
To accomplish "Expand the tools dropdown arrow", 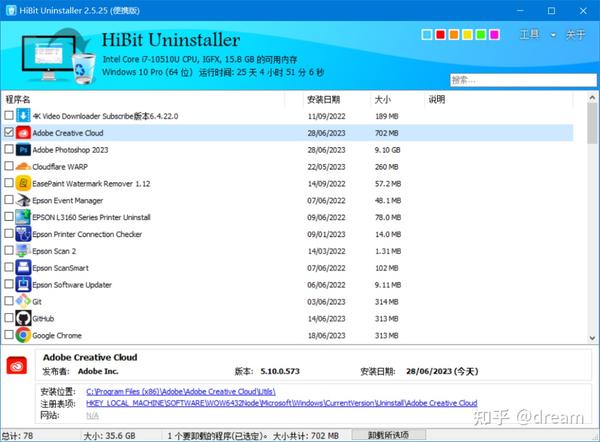I will coord(553,35).
